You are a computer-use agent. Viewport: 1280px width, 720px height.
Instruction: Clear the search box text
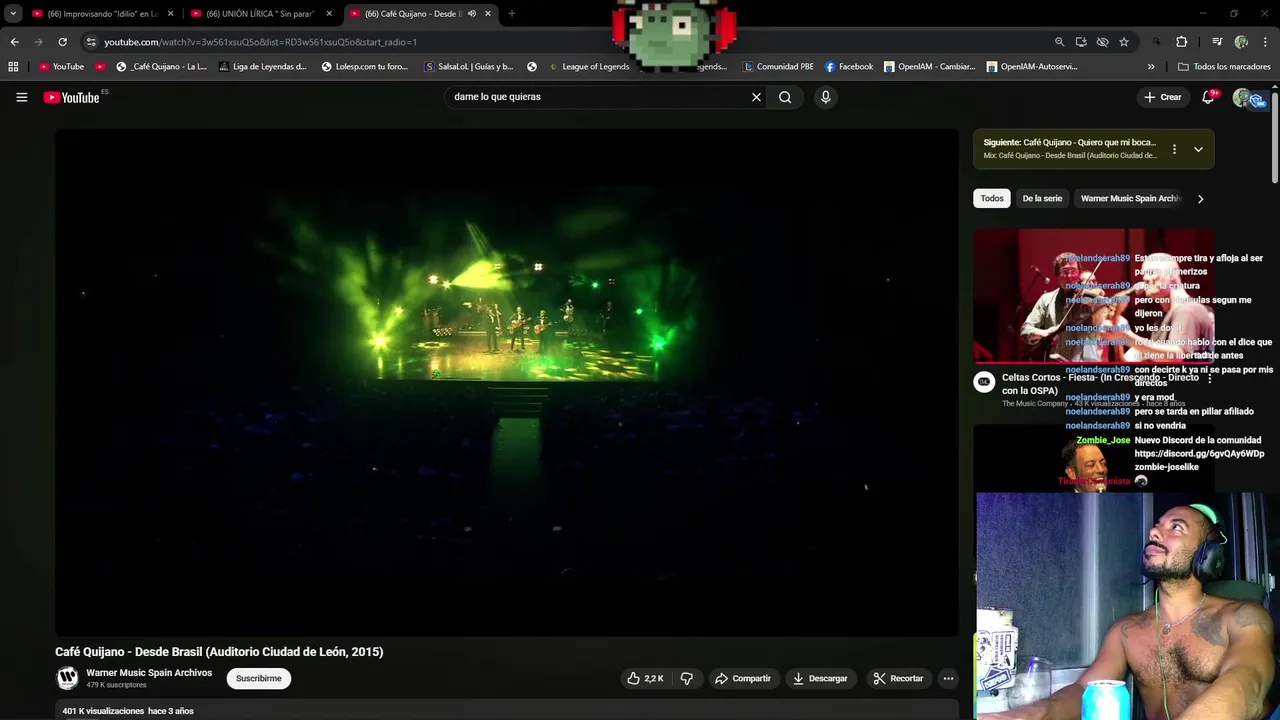[x=756, y=97]
